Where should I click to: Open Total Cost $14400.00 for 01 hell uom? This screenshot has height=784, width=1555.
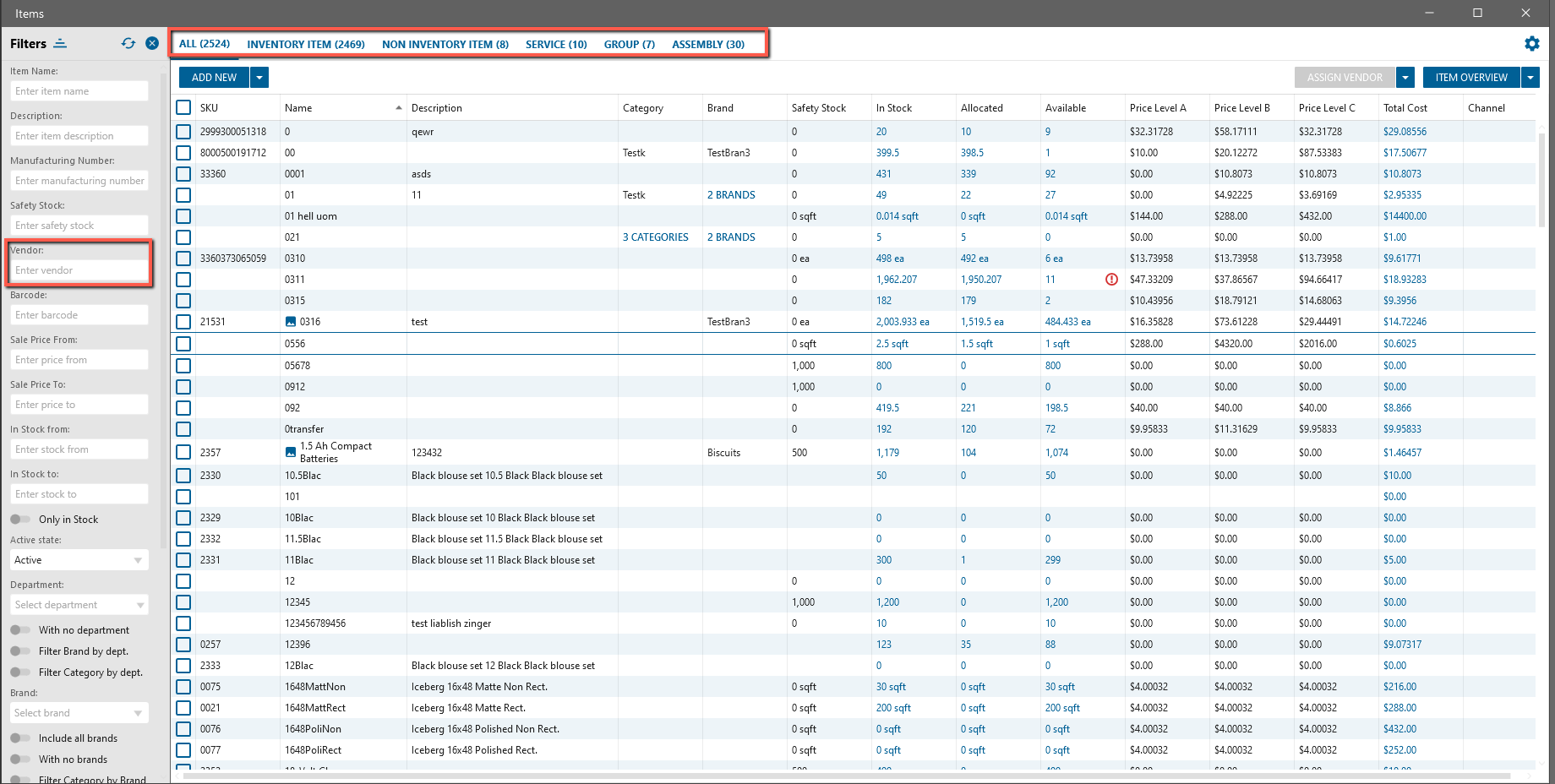point(1405,216)
